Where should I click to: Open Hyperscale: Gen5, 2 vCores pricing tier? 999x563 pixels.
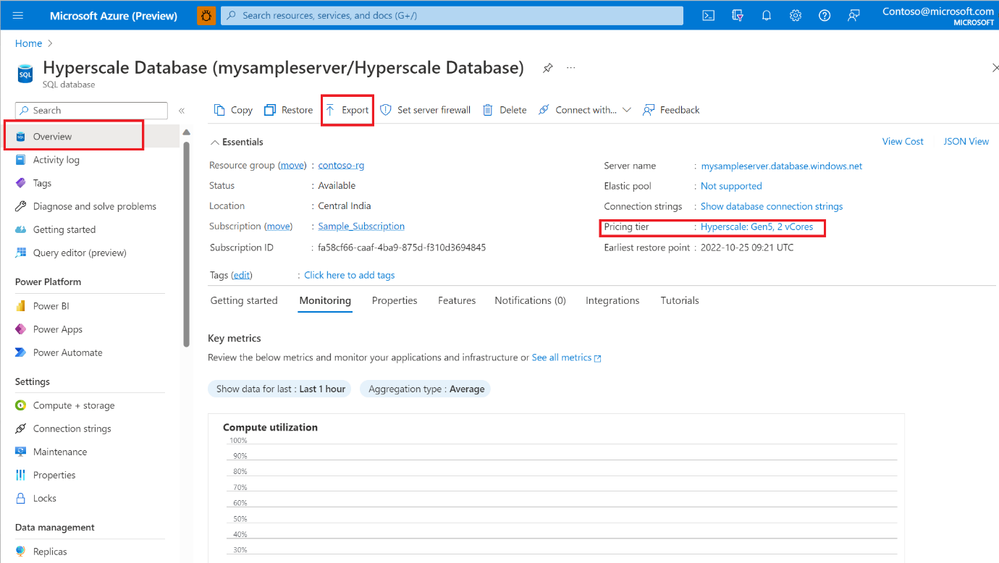pyautogui.click(x=757, y=227)
